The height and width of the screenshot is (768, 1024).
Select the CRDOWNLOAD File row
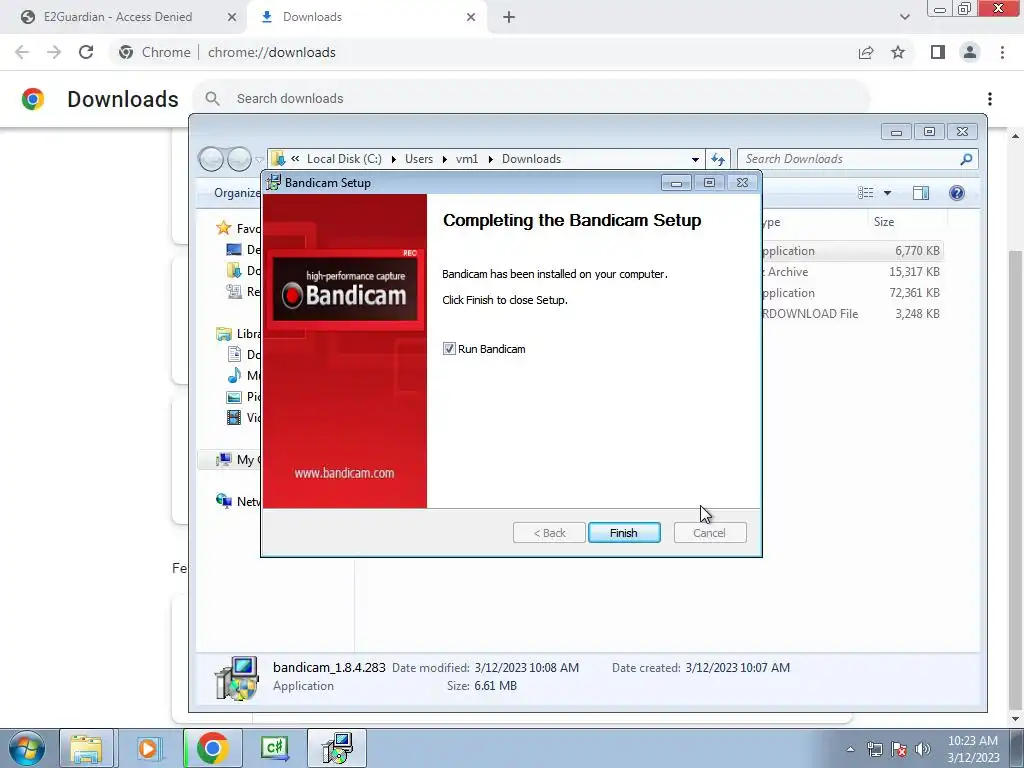click(852, 313)
